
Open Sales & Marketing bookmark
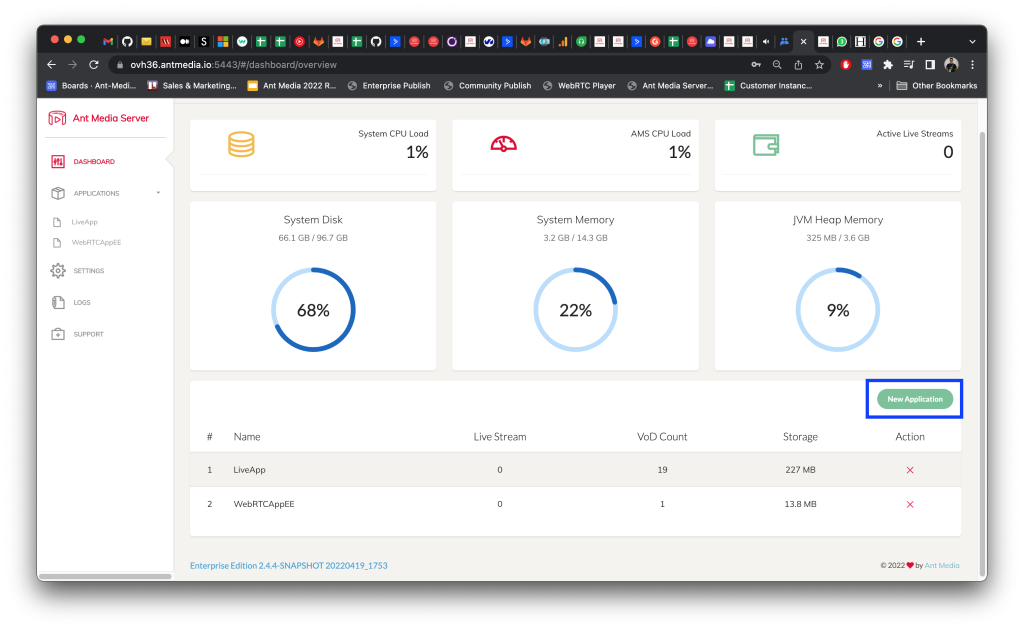click(x=192, y=86)
